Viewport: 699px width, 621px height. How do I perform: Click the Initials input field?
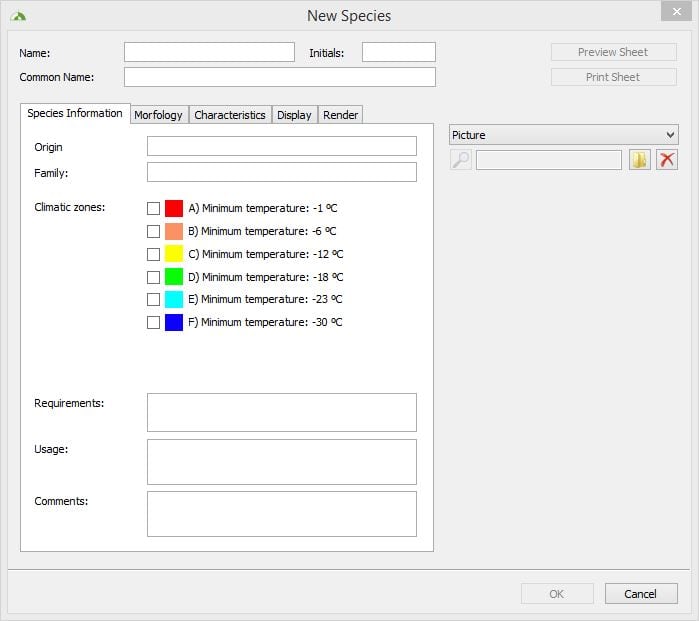399,52
